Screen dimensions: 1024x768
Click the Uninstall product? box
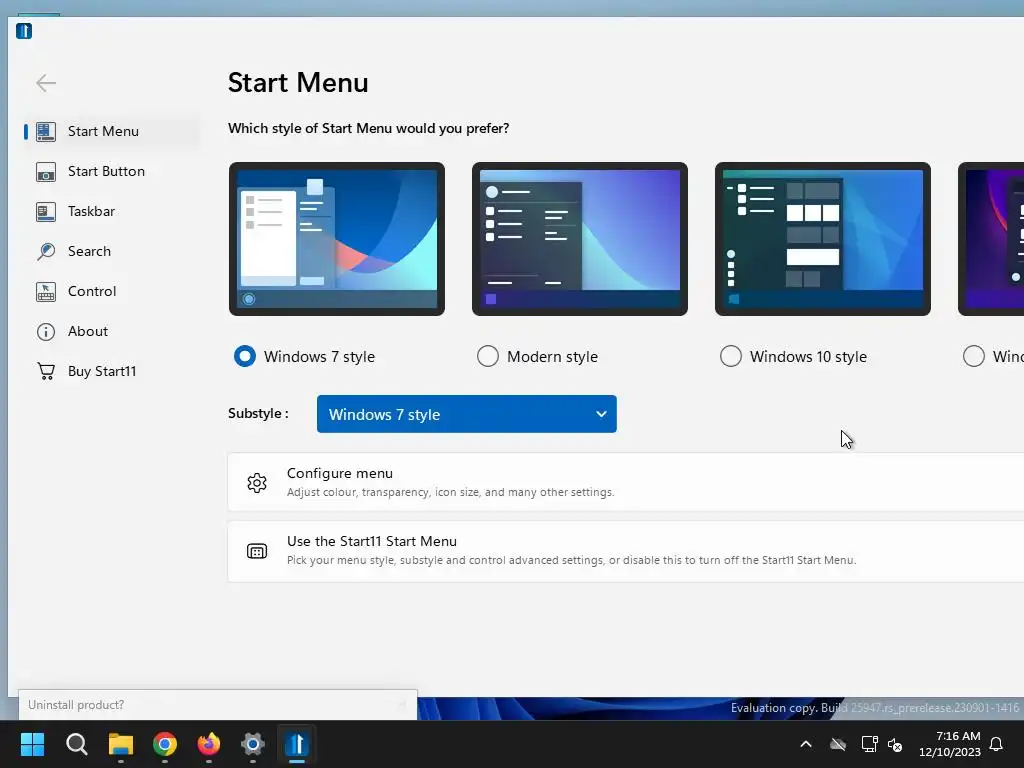(217, 705)
